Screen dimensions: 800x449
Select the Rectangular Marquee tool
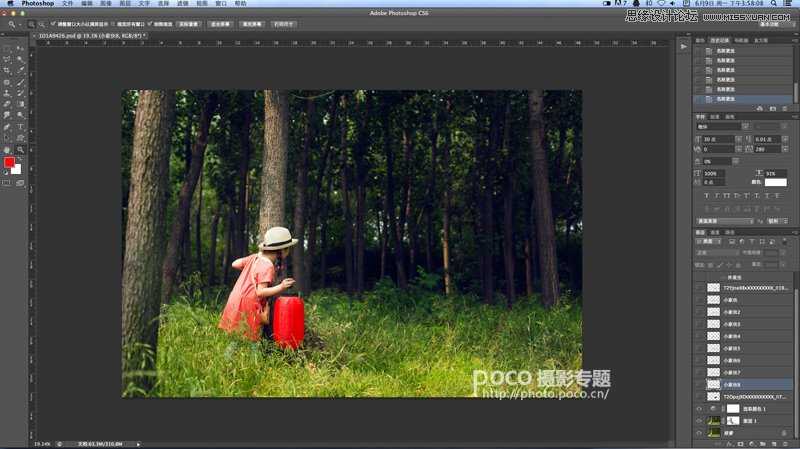coord(7,48)
